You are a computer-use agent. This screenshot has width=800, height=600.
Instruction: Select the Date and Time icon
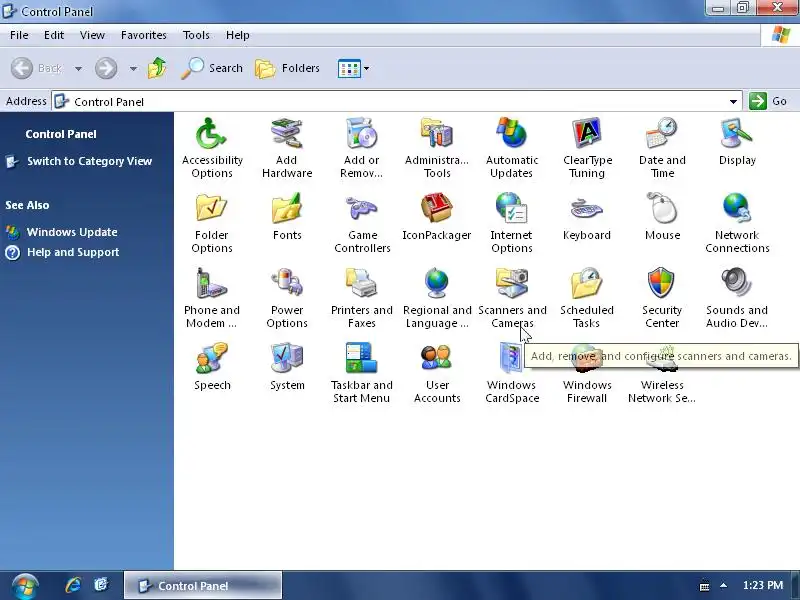click(x=662, y=133)
